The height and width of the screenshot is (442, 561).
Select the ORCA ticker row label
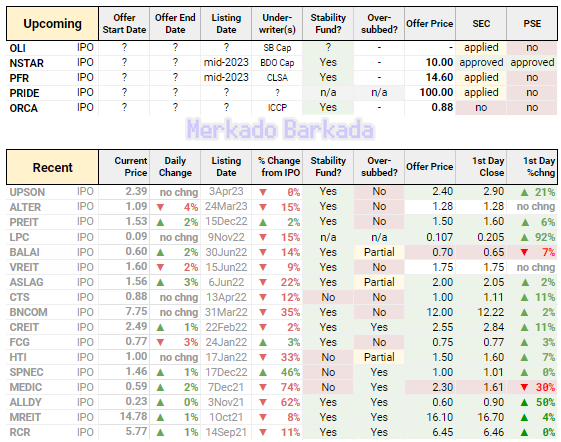(24, 108)
